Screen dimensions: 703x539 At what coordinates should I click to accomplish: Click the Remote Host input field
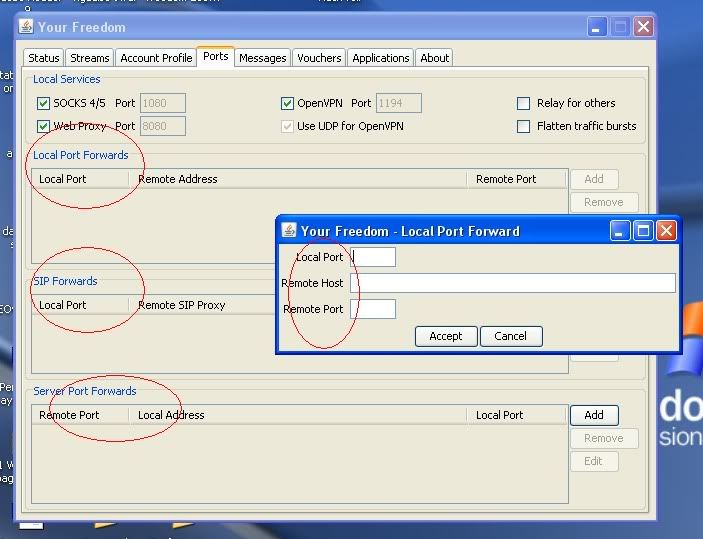pyautogui.click(x=513, y=283)
